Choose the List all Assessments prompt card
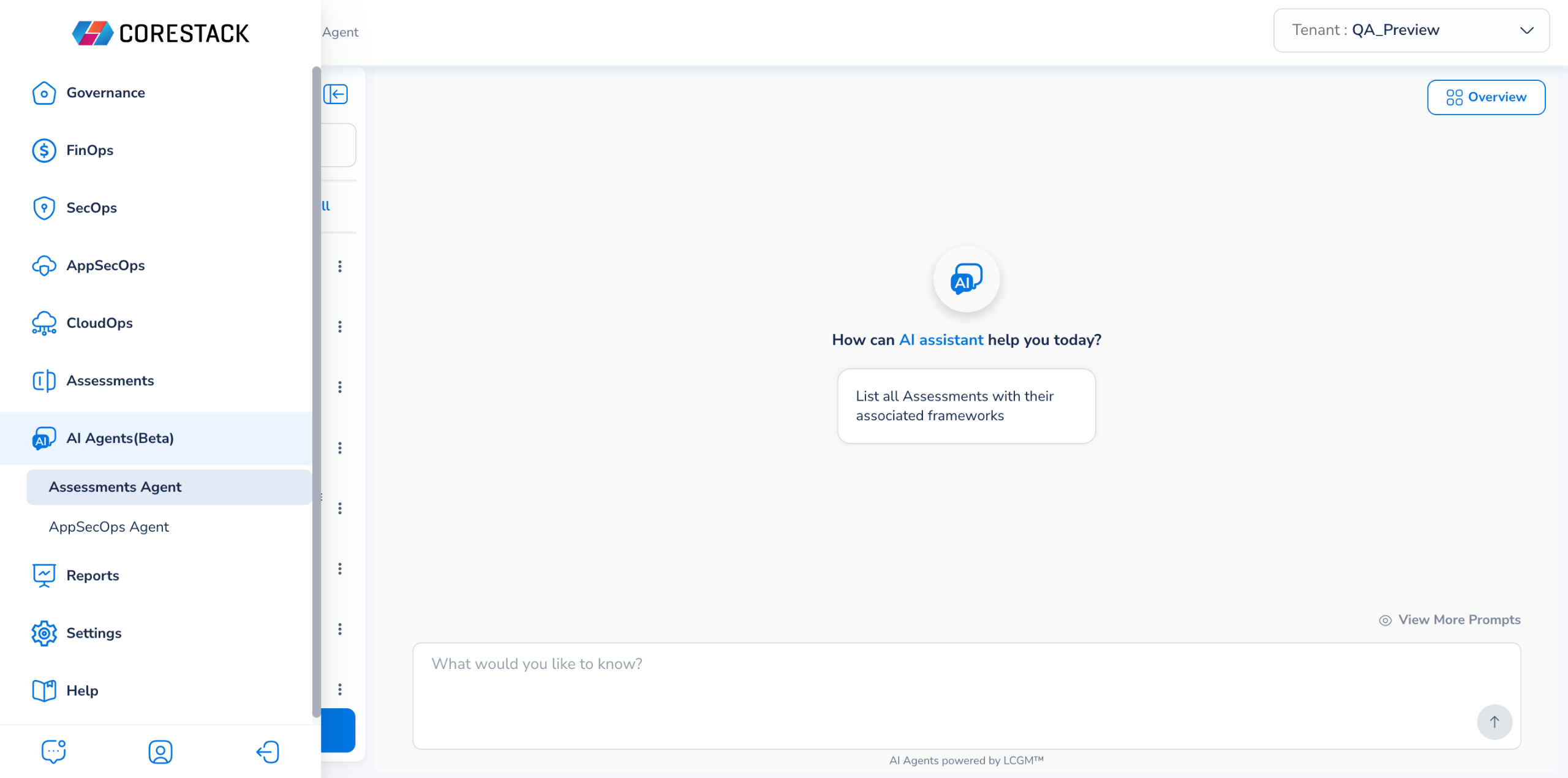The image size is (1568, 778). (966, 406)
